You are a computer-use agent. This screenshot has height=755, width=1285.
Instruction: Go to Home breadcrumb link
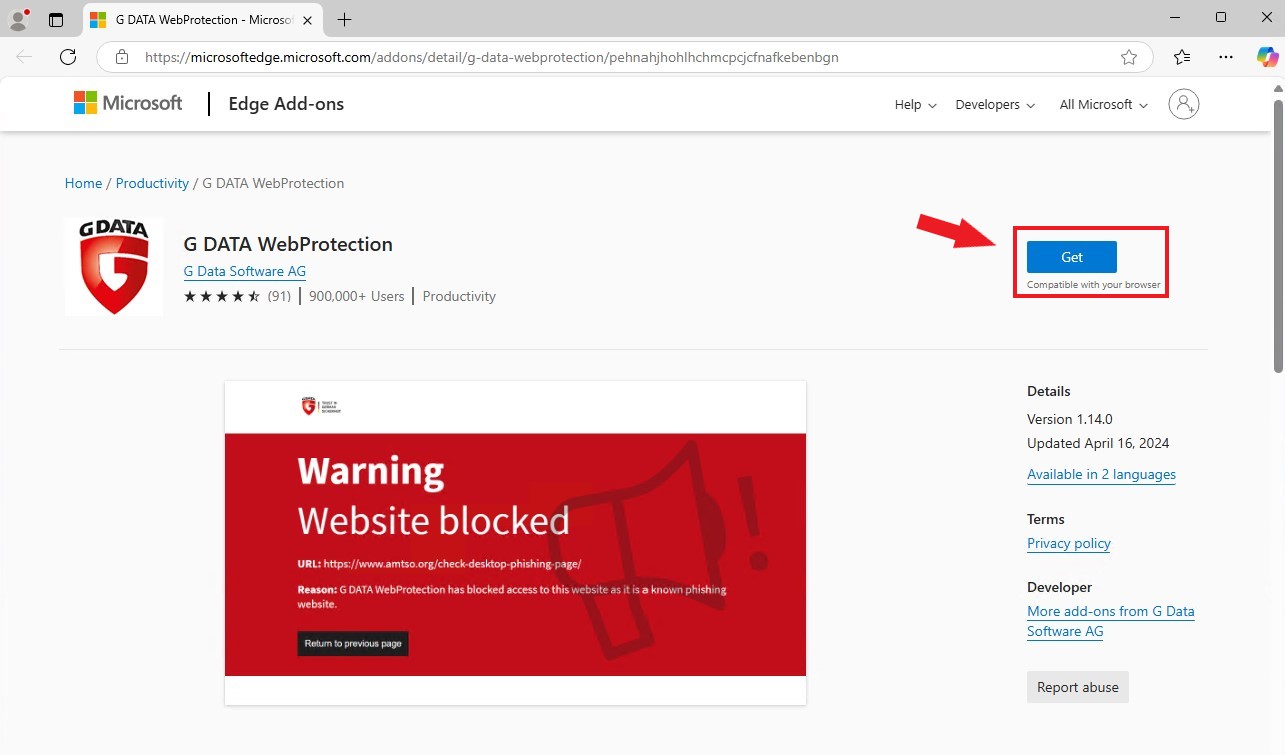point(83,183)
